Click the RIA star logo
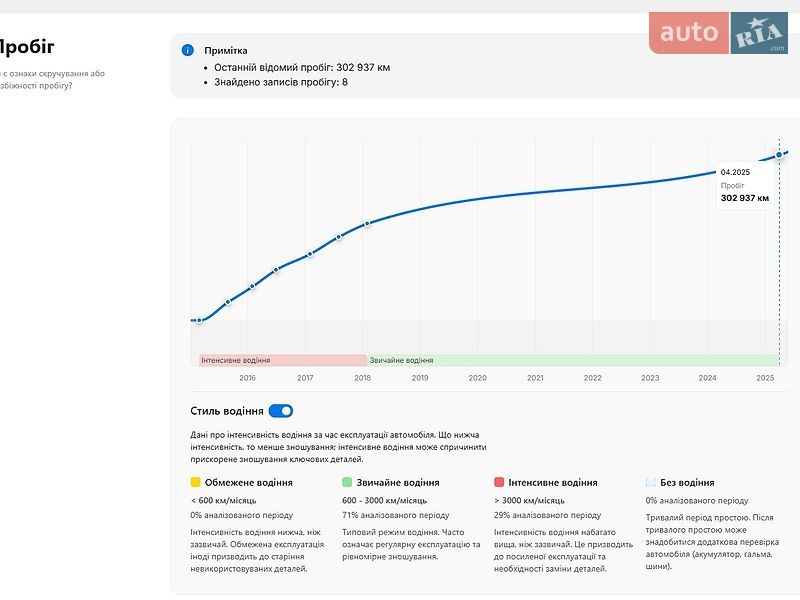Image resolution: width=800 pixels, height=600 pixels. [x=759, y=33]
